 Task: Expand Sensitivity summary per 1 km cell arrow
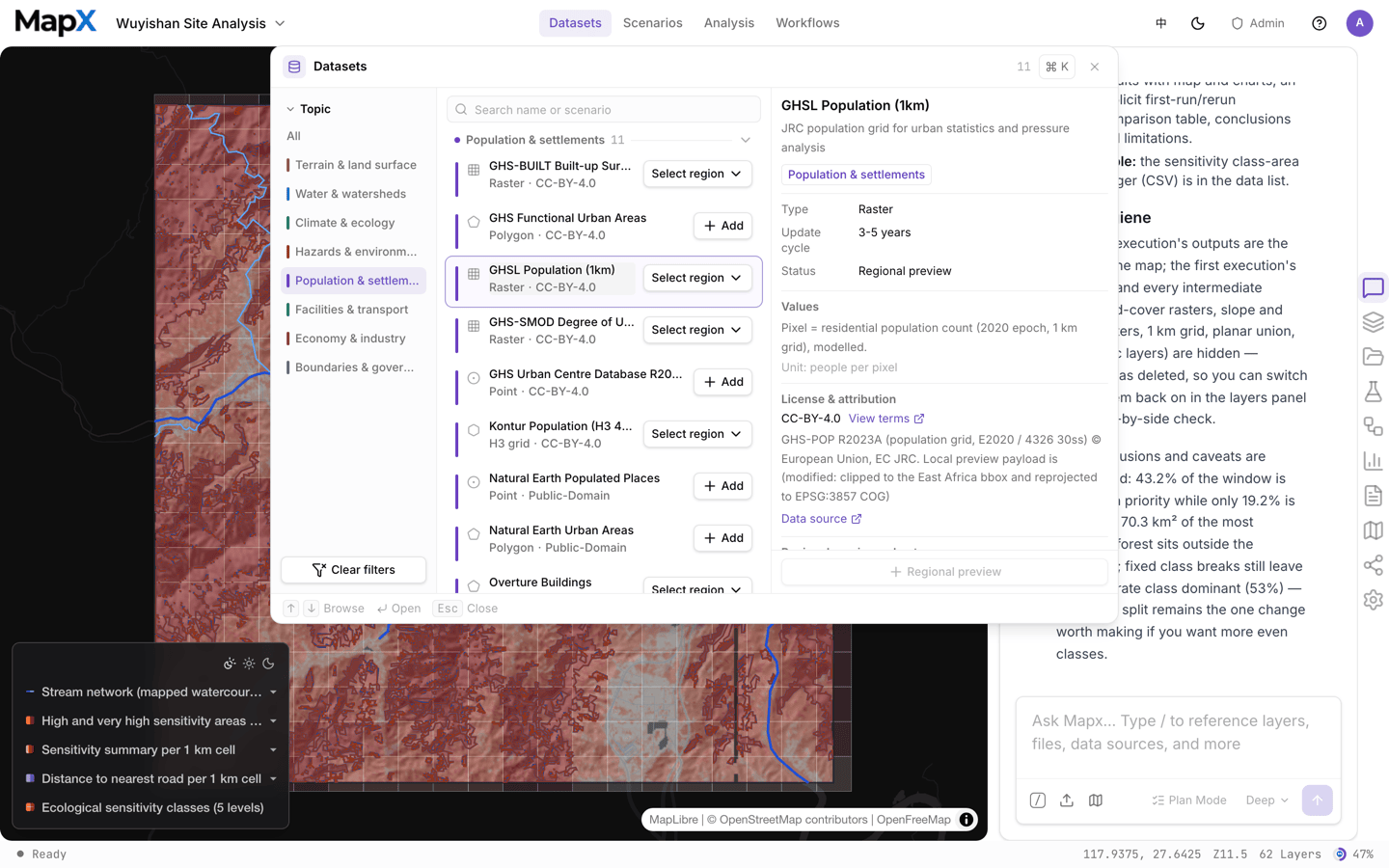273,750
